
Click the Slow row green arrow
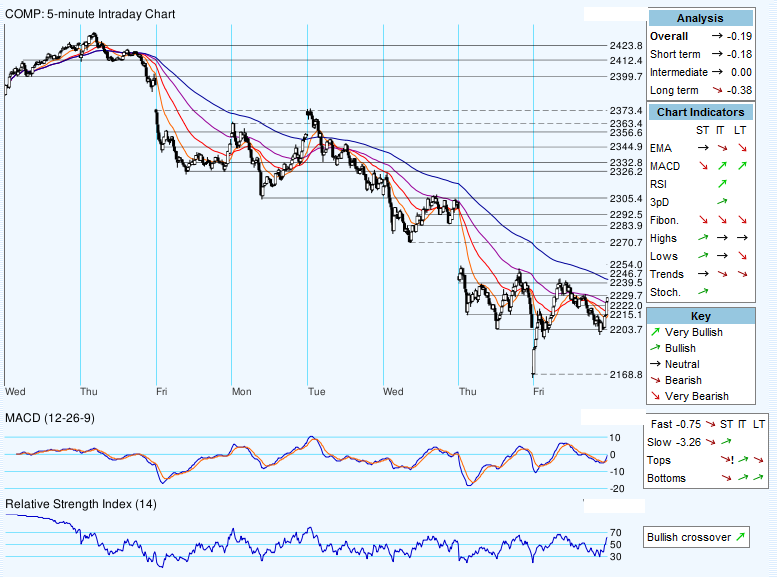pyautogui.click(x=726, y=442)
